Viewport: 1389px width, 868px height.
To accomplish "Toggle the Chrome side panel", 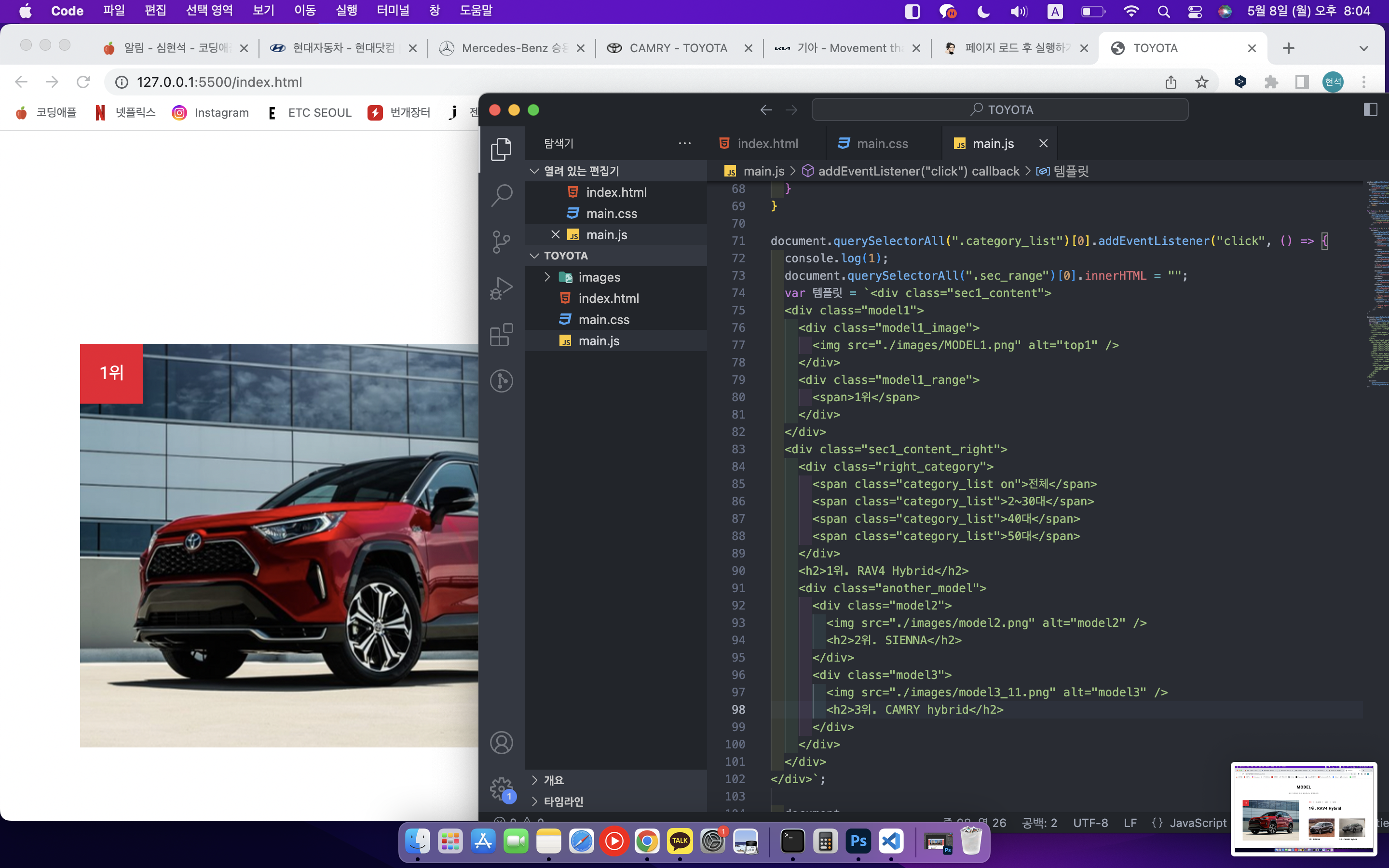I will (1302, 82).
